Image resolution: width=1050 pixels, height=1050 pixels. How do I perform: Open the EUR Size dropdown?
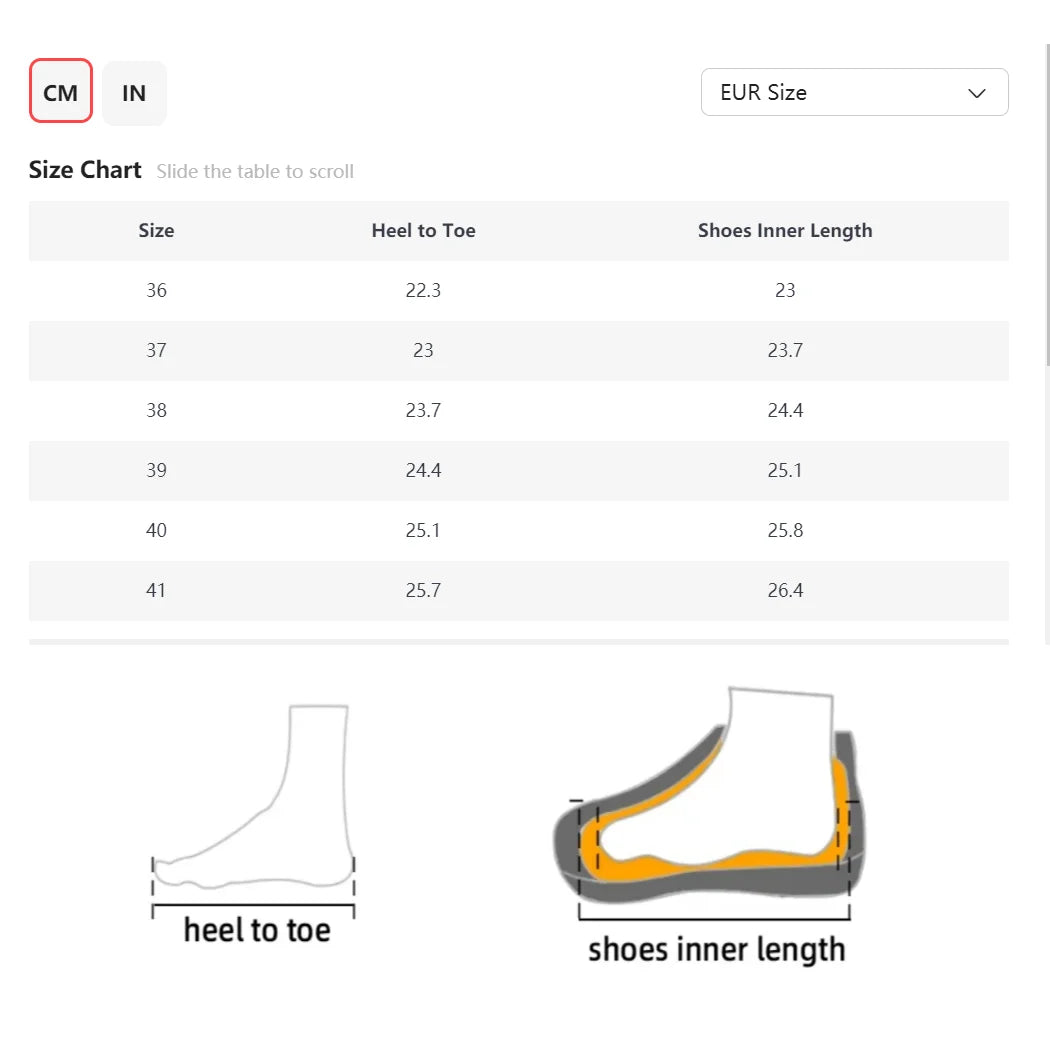[x=854, y=92]
